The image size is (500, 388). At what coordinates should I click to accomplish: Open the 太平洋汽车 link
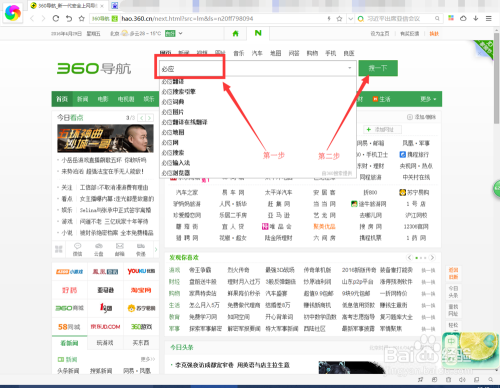click(x=279, y=192)
